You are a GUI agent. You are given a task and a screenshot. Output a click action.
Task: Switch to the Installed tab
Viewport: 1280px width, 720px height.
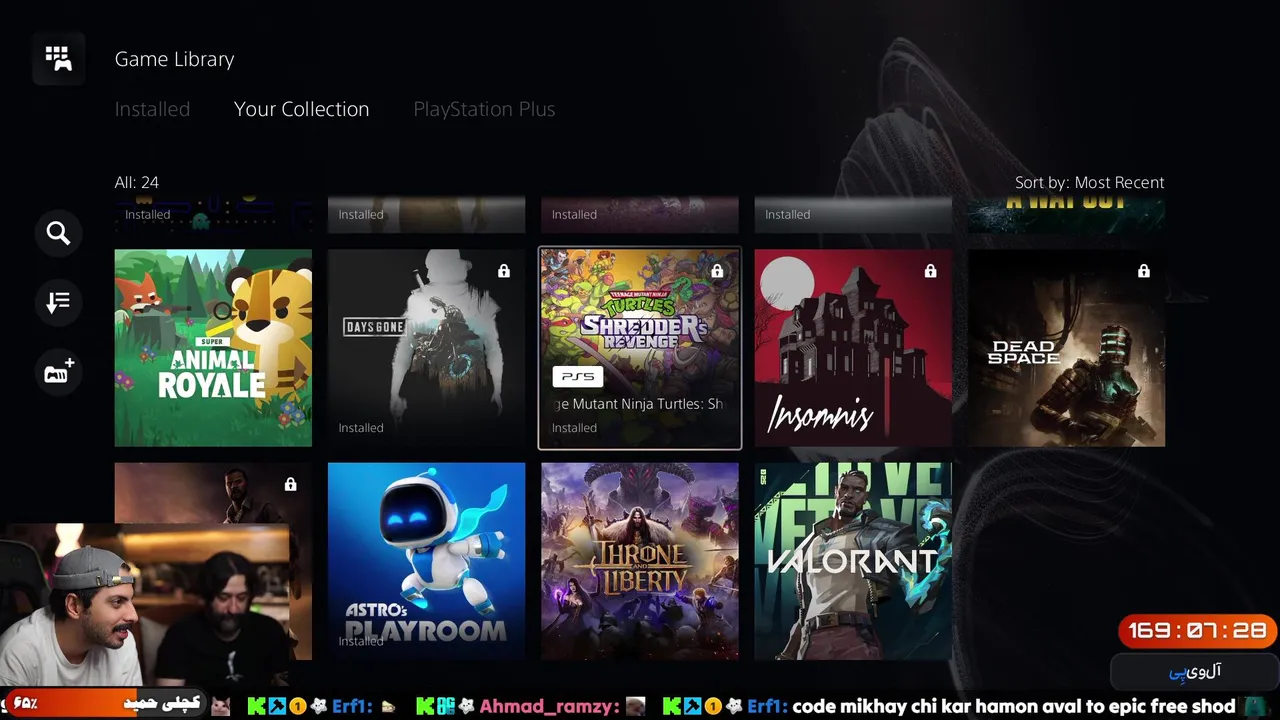point(152,109)
